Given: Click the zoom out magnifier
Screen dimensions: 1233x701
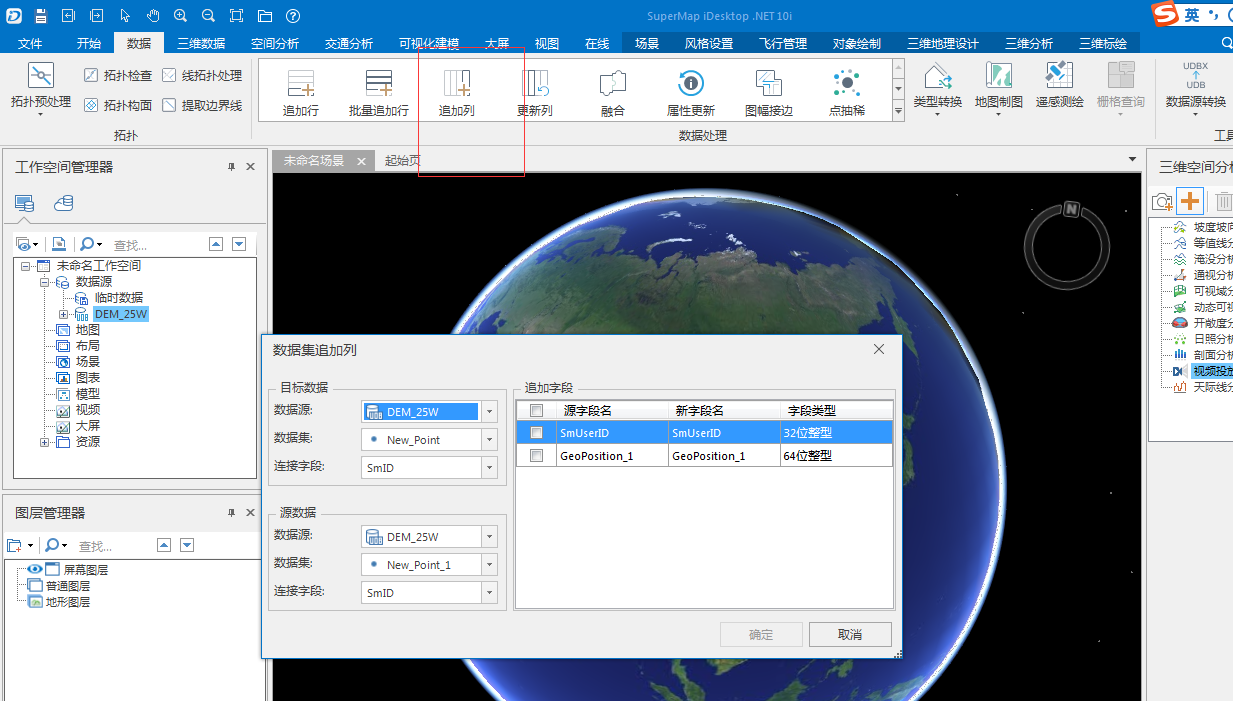Looking at the screenshot, I should (x=208, y=16).
